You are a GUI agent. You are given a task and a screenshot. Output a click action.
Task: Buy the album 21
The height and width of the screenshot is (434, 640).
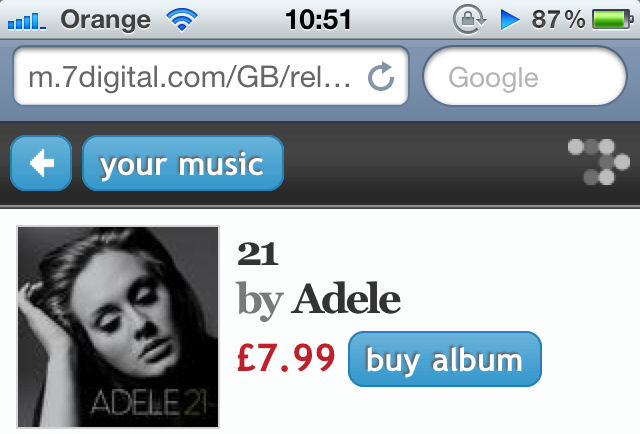pos(444,359)
